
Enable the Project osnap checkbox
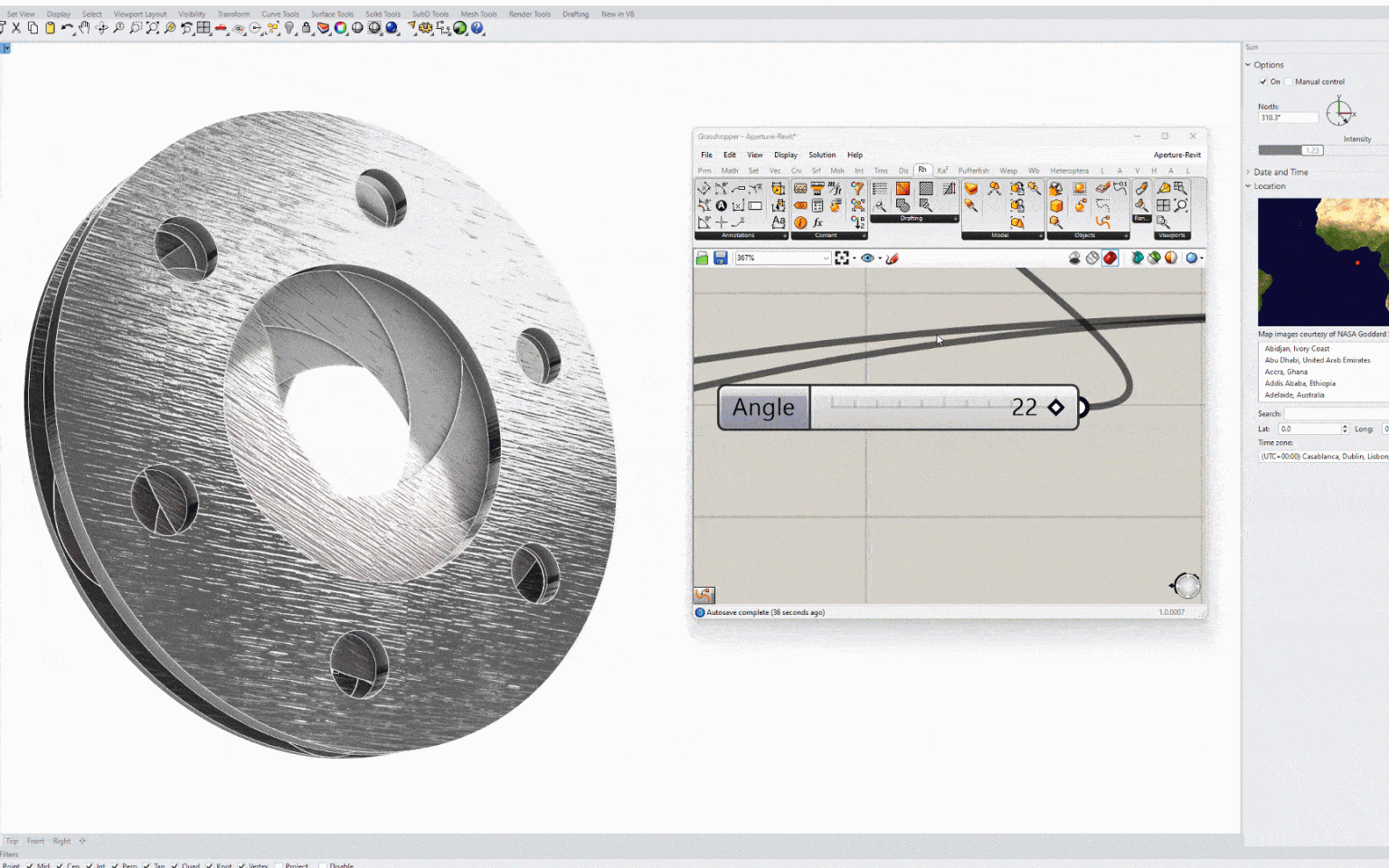(x=279, y=865)
